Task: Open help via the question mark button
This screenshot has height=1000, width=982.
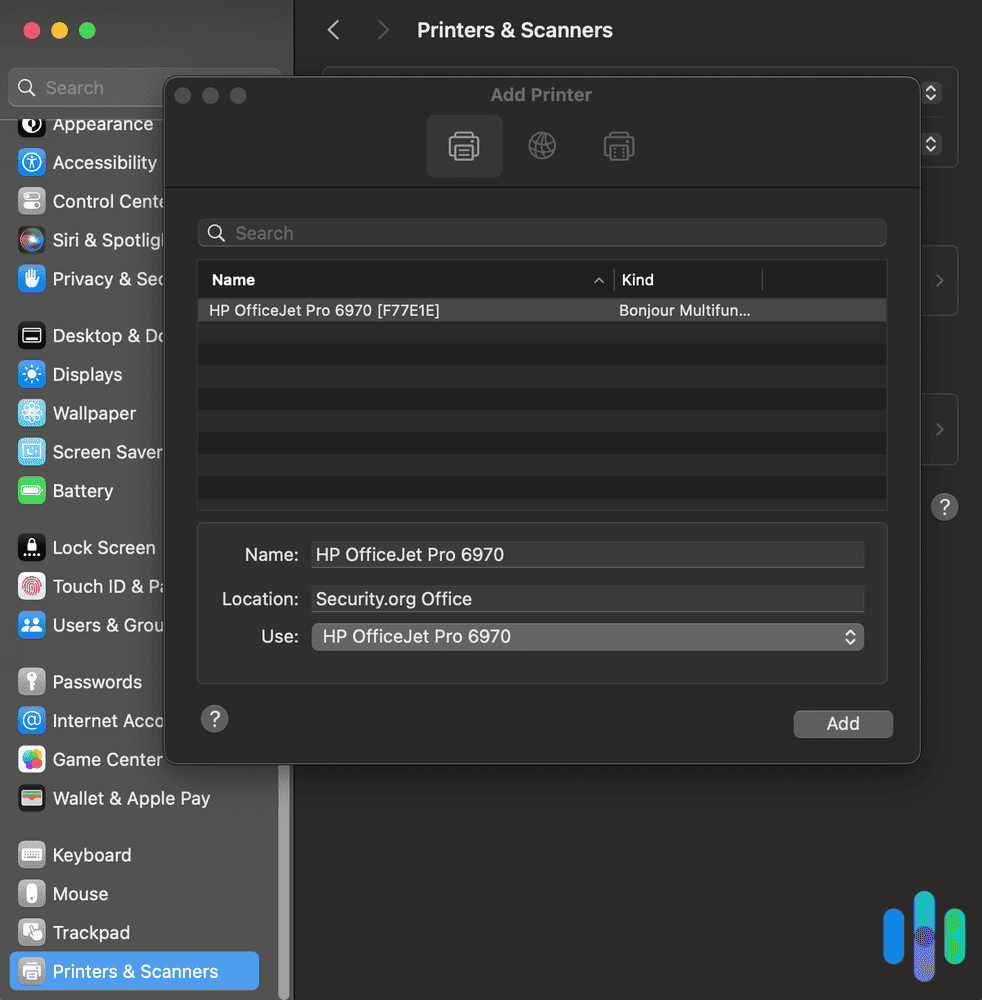Action: [x=214, y=718]
